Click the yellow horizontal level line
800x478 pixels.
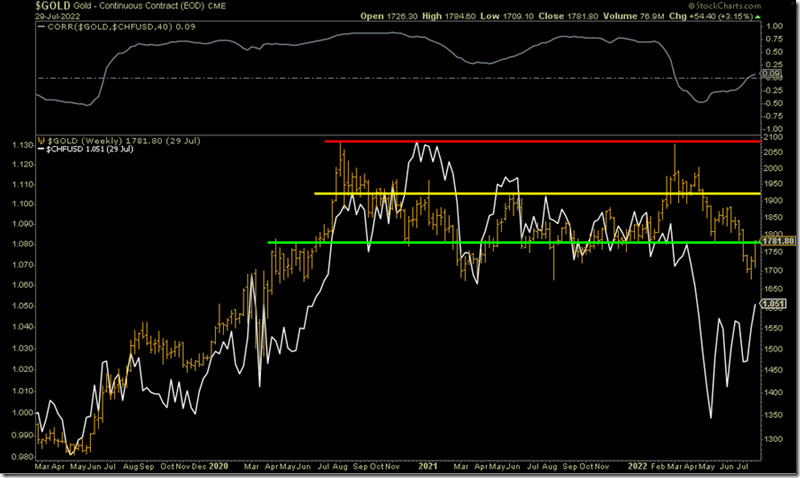pos(537,194)
